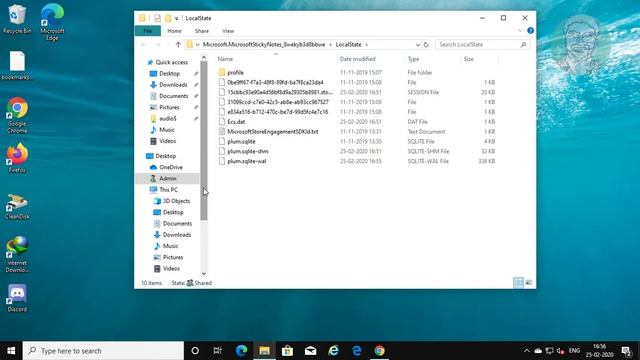Show hidden system tray icons
The width and height of the screenshot is (640, 360).
(527, 351)
